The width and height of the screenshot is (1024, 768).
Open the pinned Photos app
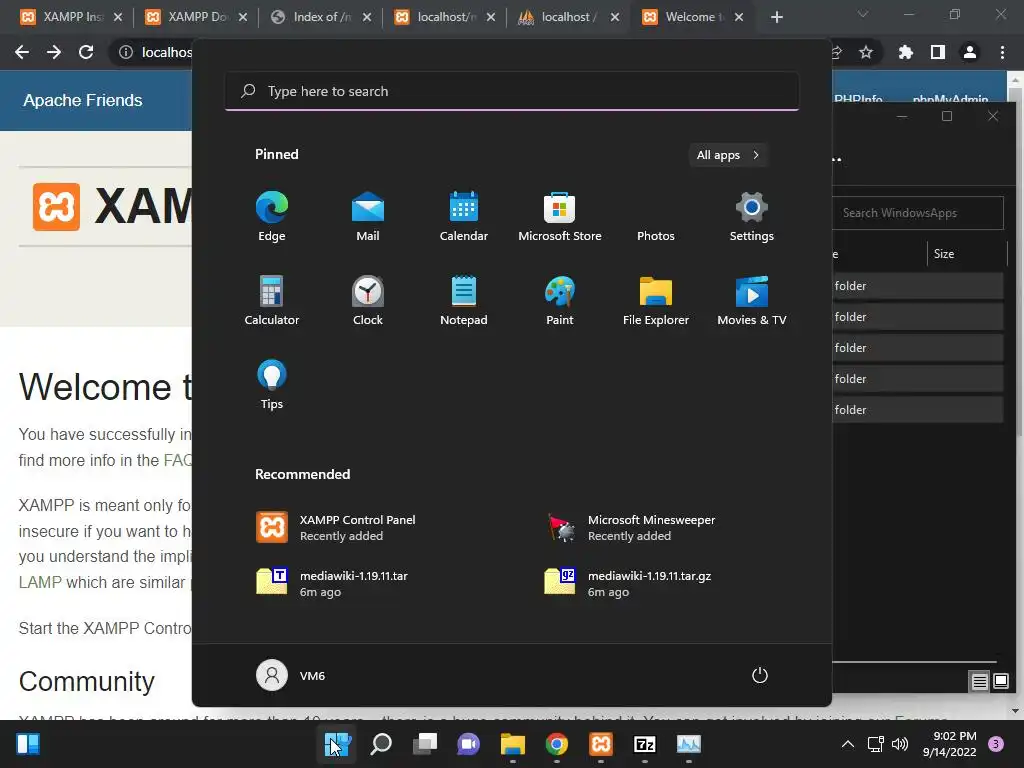click(656, 217)
